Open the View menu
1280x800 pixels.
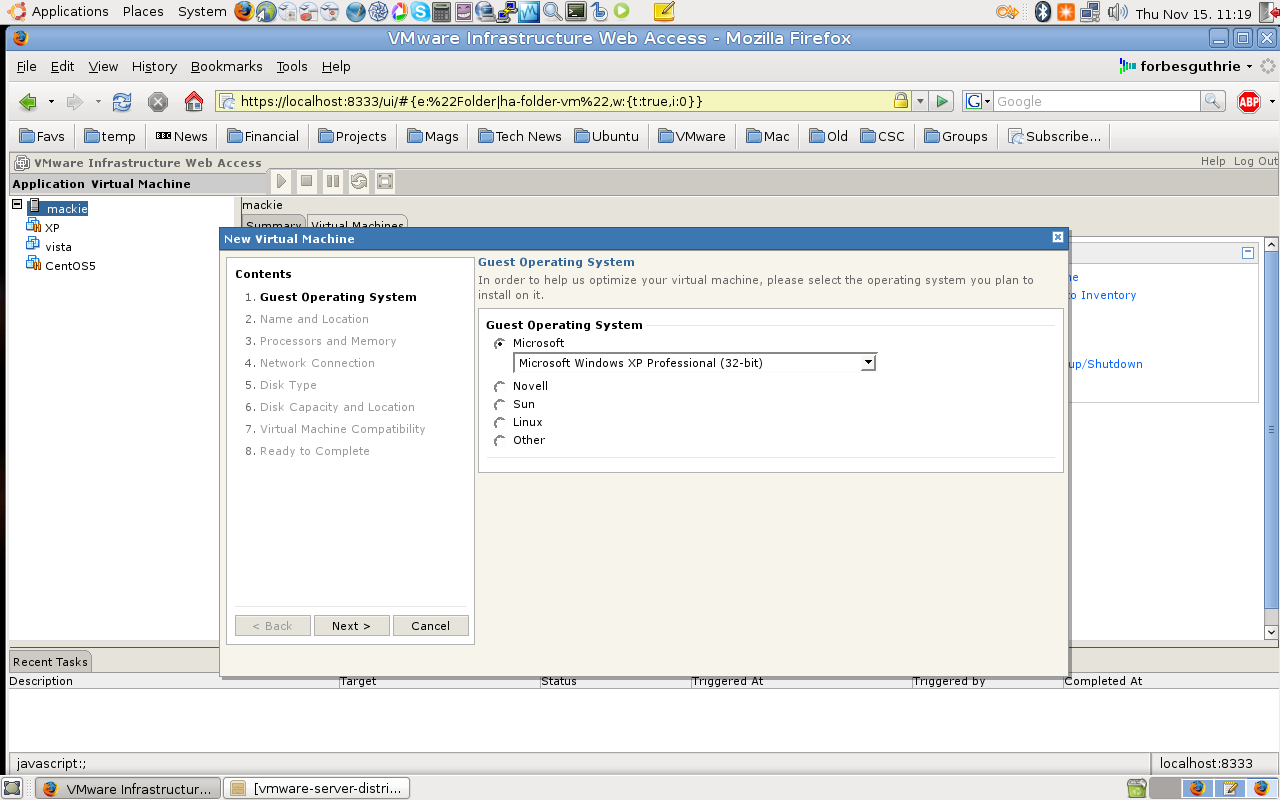coord(103,66)
